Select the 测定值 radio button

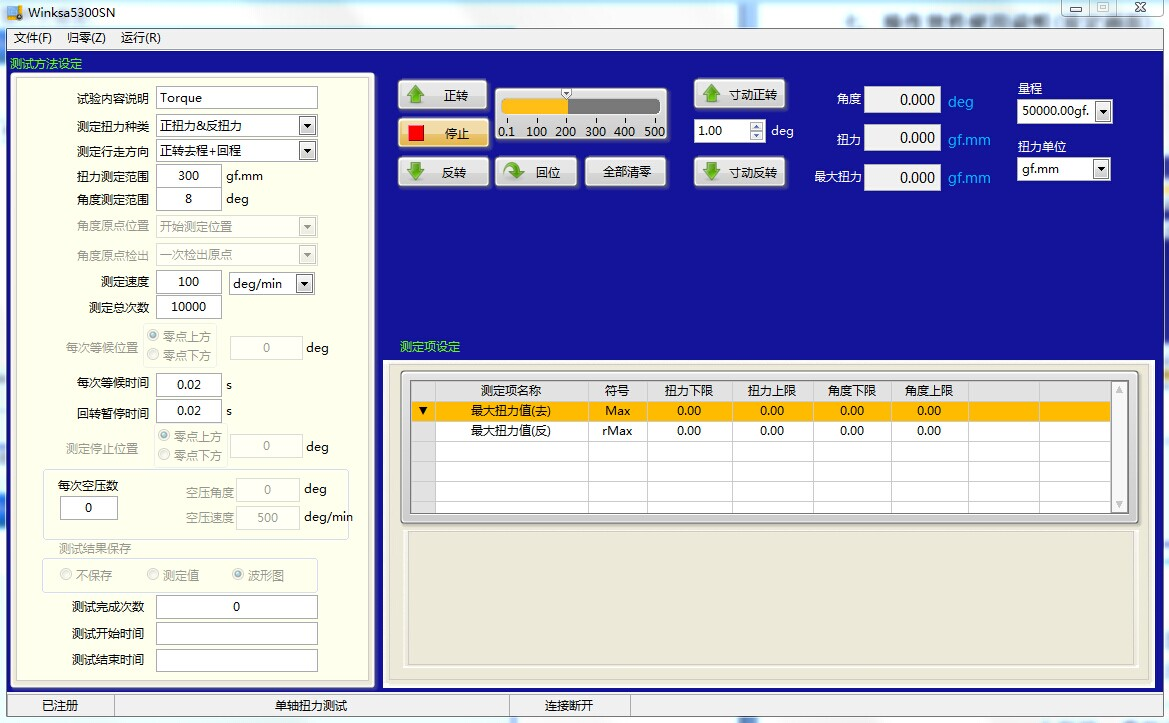tap(153, 575)
